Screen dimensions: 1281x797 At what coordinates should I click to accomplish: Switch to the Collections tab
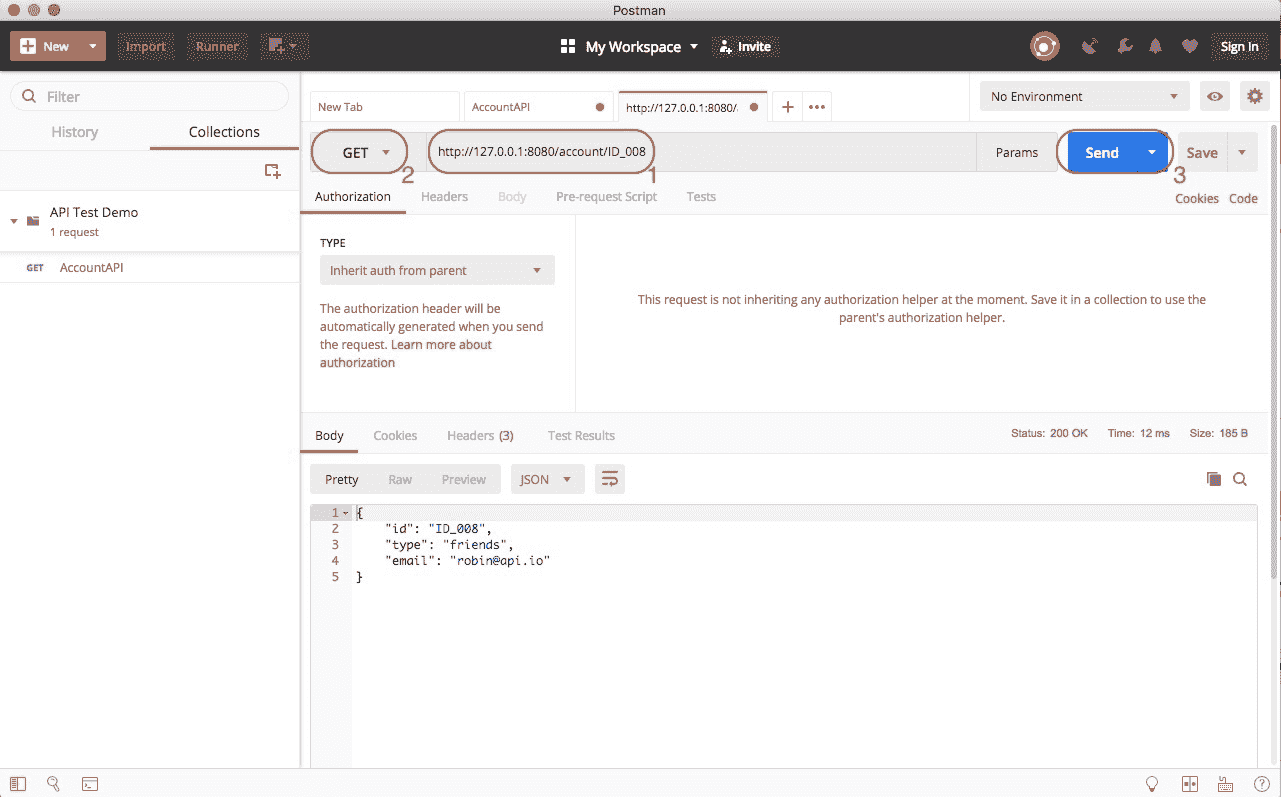tap(224, 132)
